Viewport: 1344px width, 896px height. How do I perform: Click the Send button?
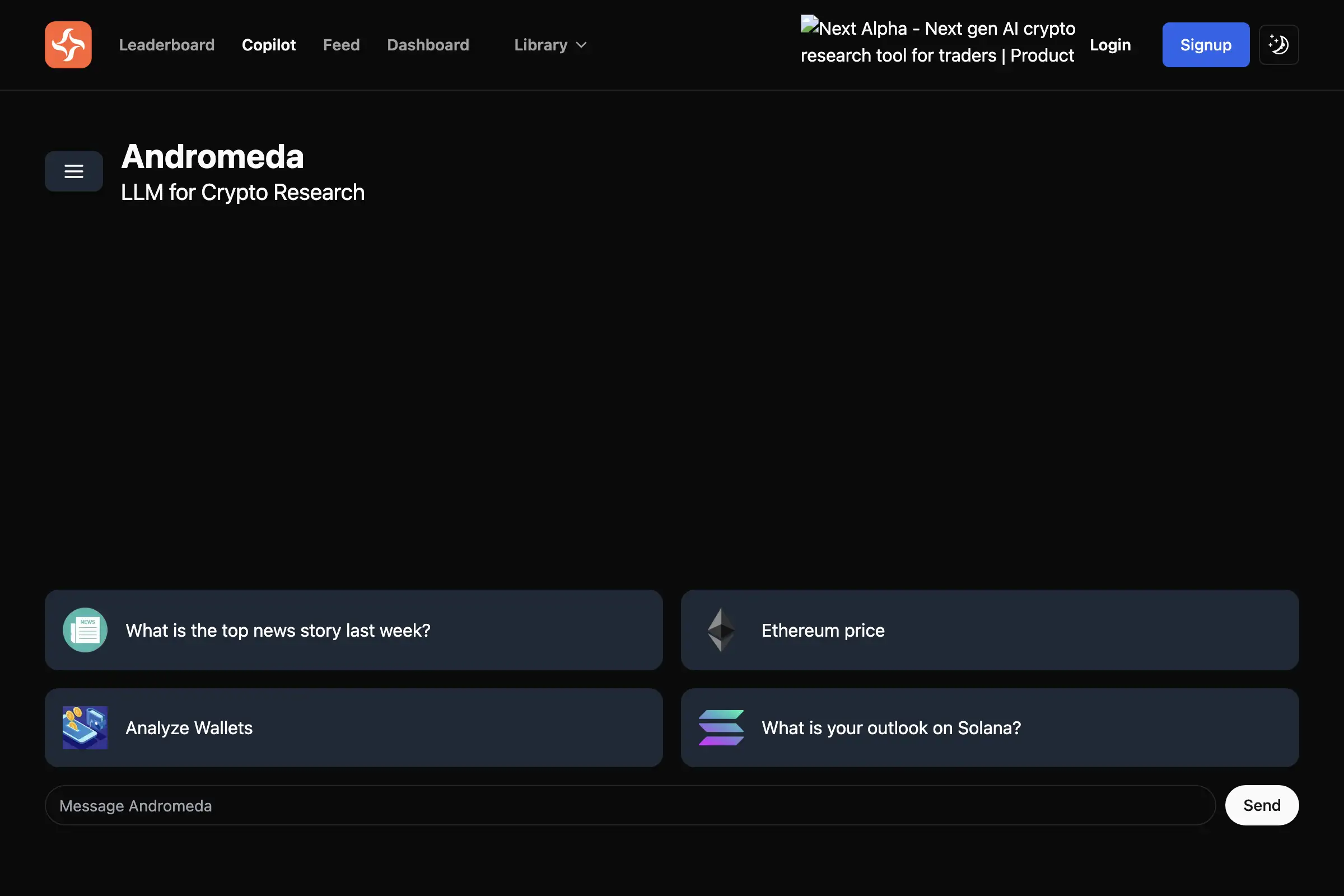coord(1262,805)
